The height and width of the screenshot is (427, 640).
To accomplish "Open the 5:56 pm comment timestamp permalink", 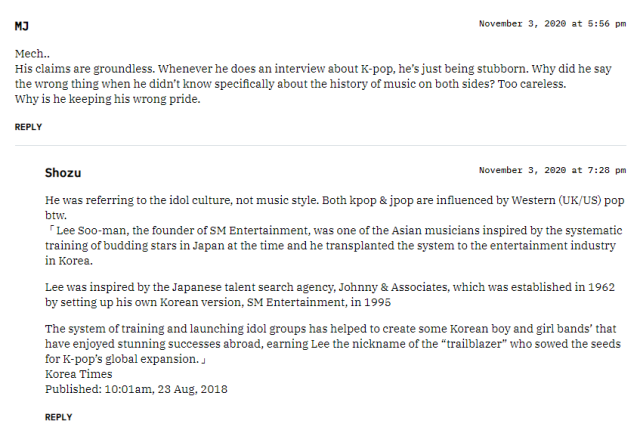I will (x=552, y=23).
